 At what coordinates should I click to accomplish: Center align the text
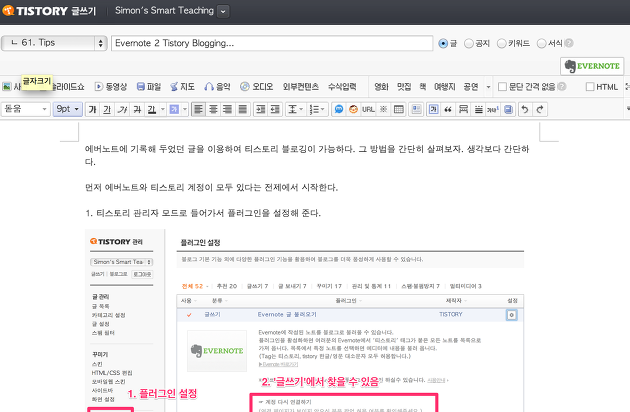point(213,109)
